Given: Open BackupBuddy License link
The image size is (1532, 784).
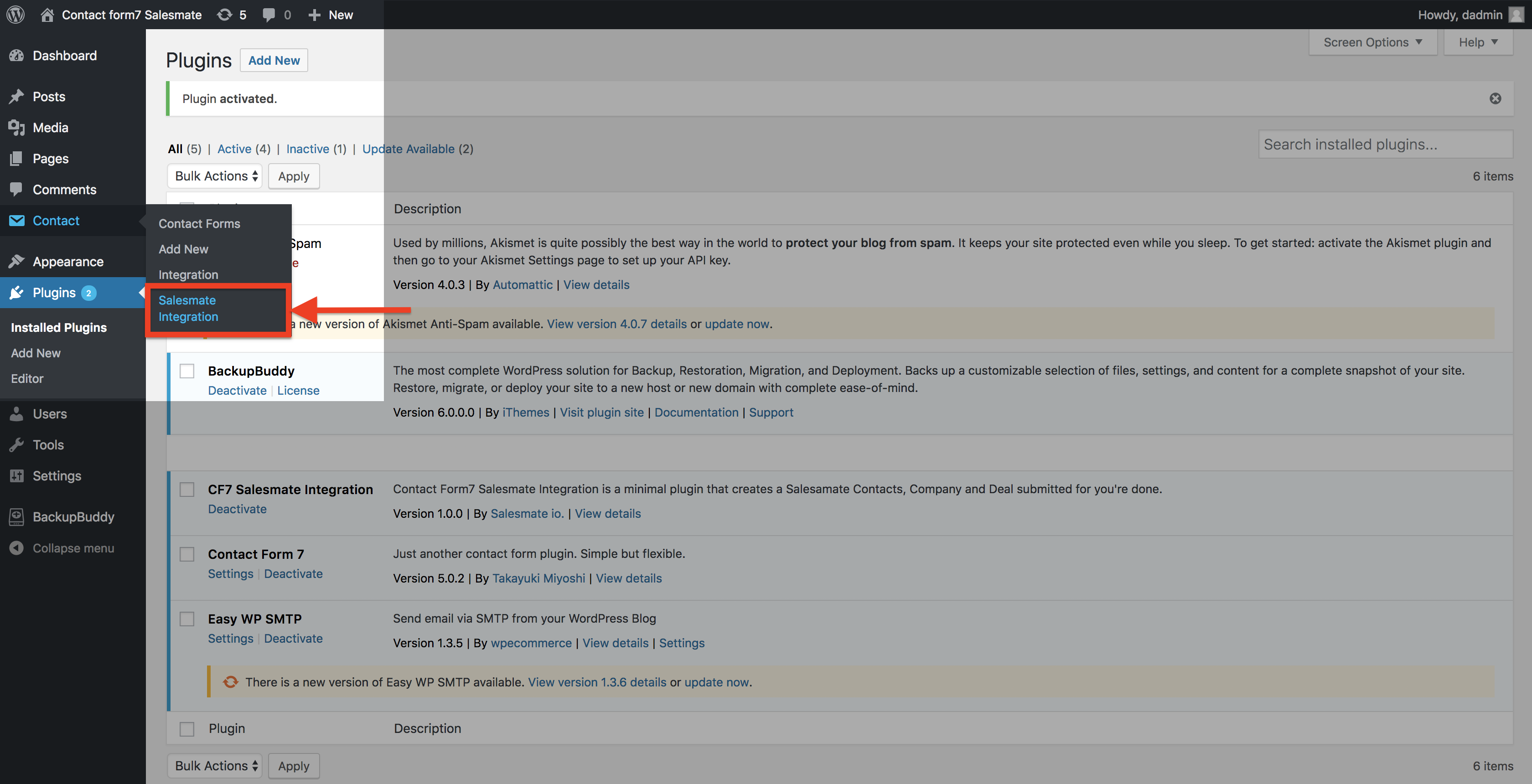Looking at the screenshot, I should 298,391.
